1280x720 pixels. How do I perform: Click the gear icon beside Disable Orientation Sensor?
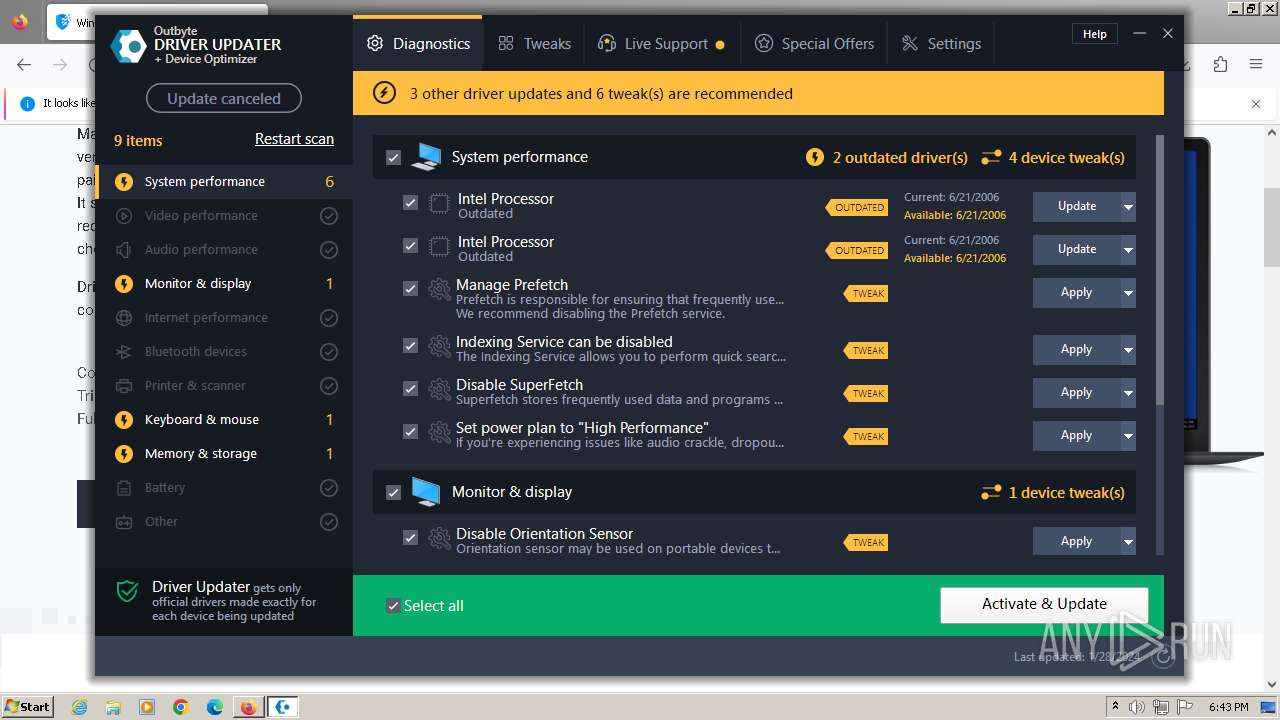[x=439, y=539]
